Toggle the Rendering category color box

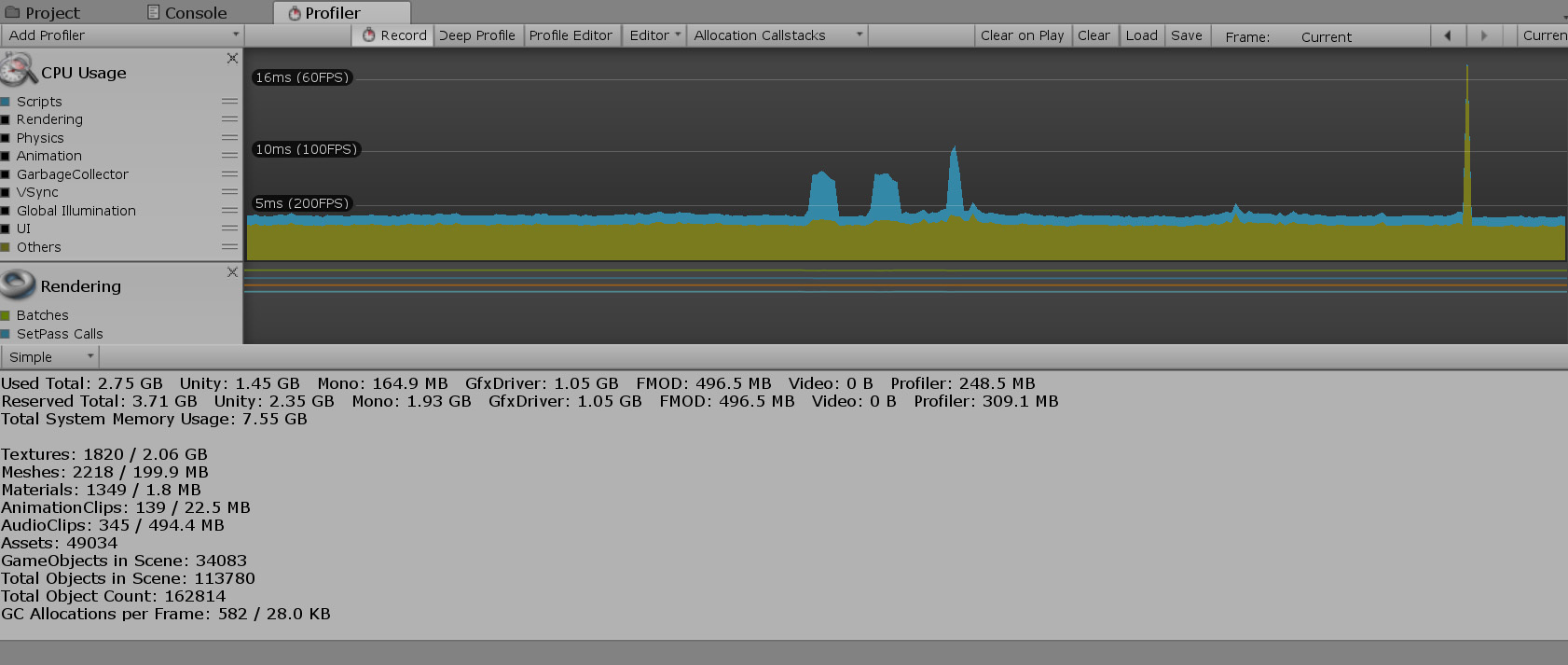[6, 119]
